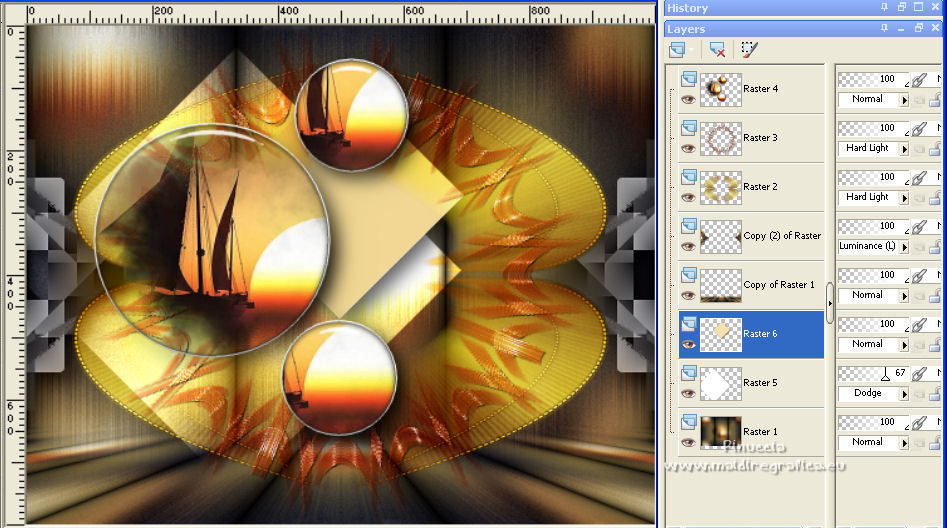This screenshot has height=528, width=947.
Task: Click the Copy (2) of Raster layer type icon
Action: coord(689,227)
